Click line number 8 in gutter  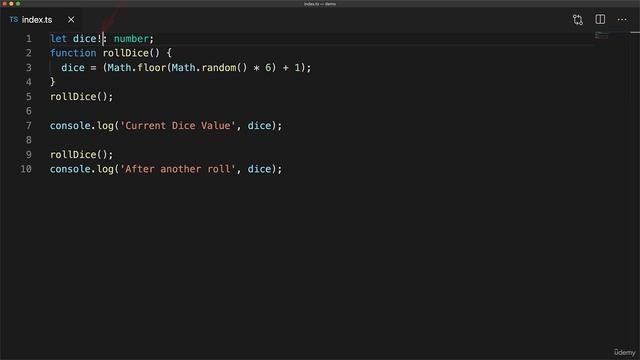tap(29, 140)
